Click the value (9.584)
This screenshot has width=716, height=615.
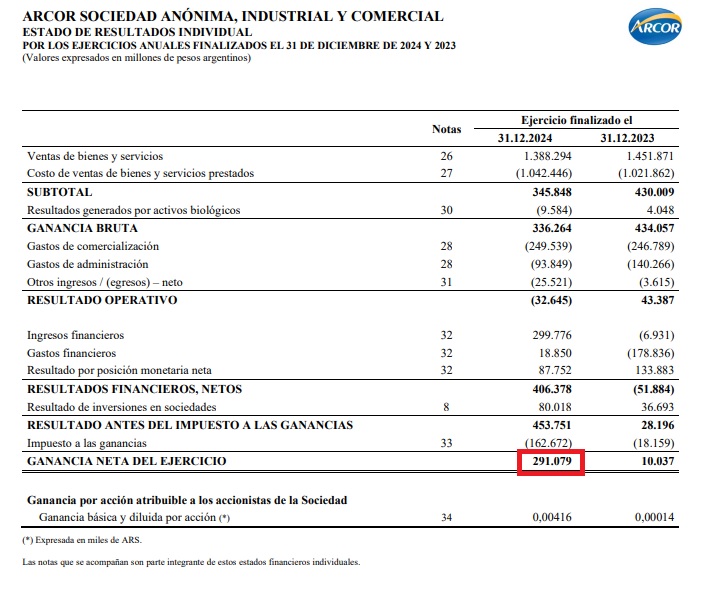[554, 210]
